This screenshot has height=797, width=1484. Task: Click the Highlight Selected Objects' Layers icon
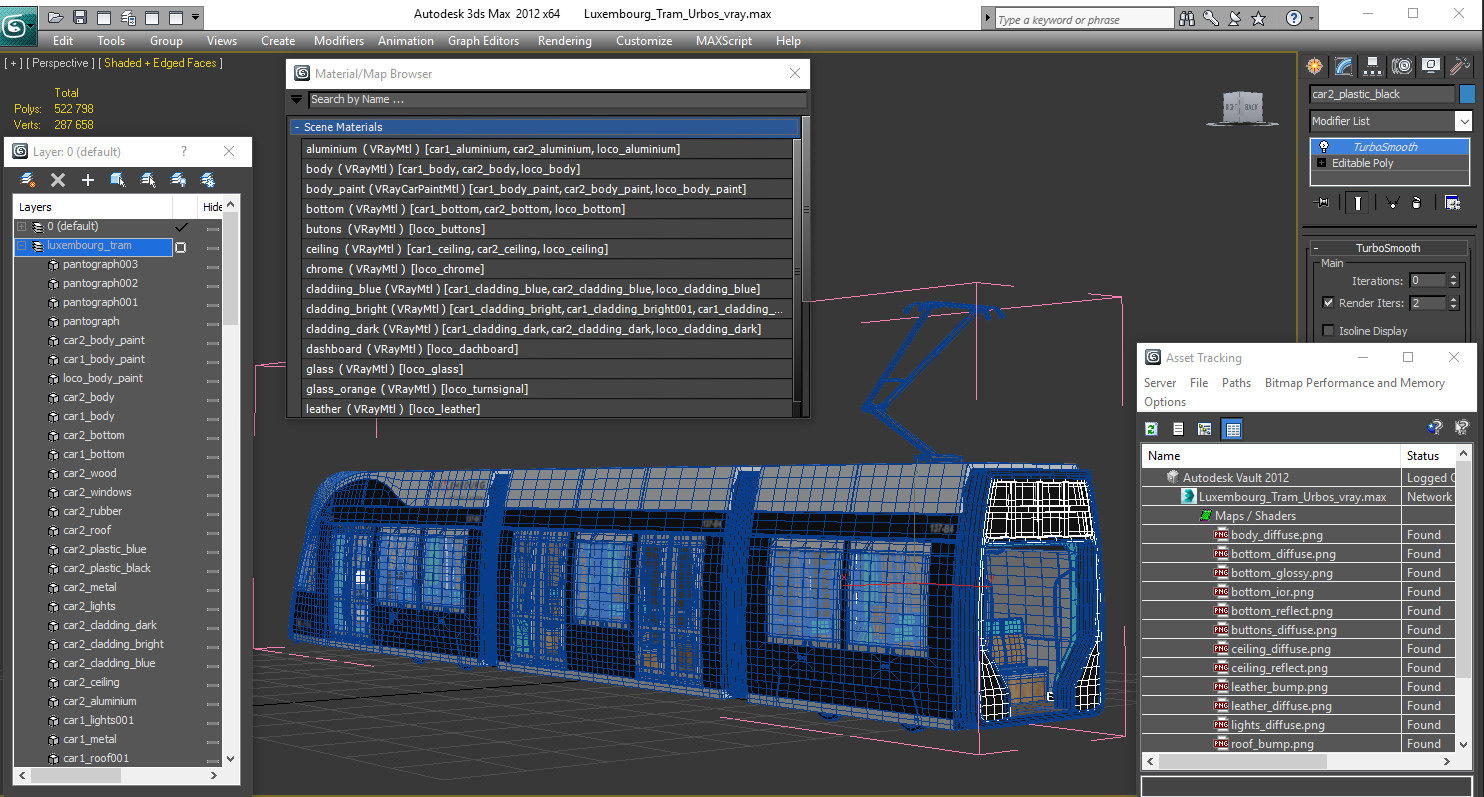(x=148, y=180)
